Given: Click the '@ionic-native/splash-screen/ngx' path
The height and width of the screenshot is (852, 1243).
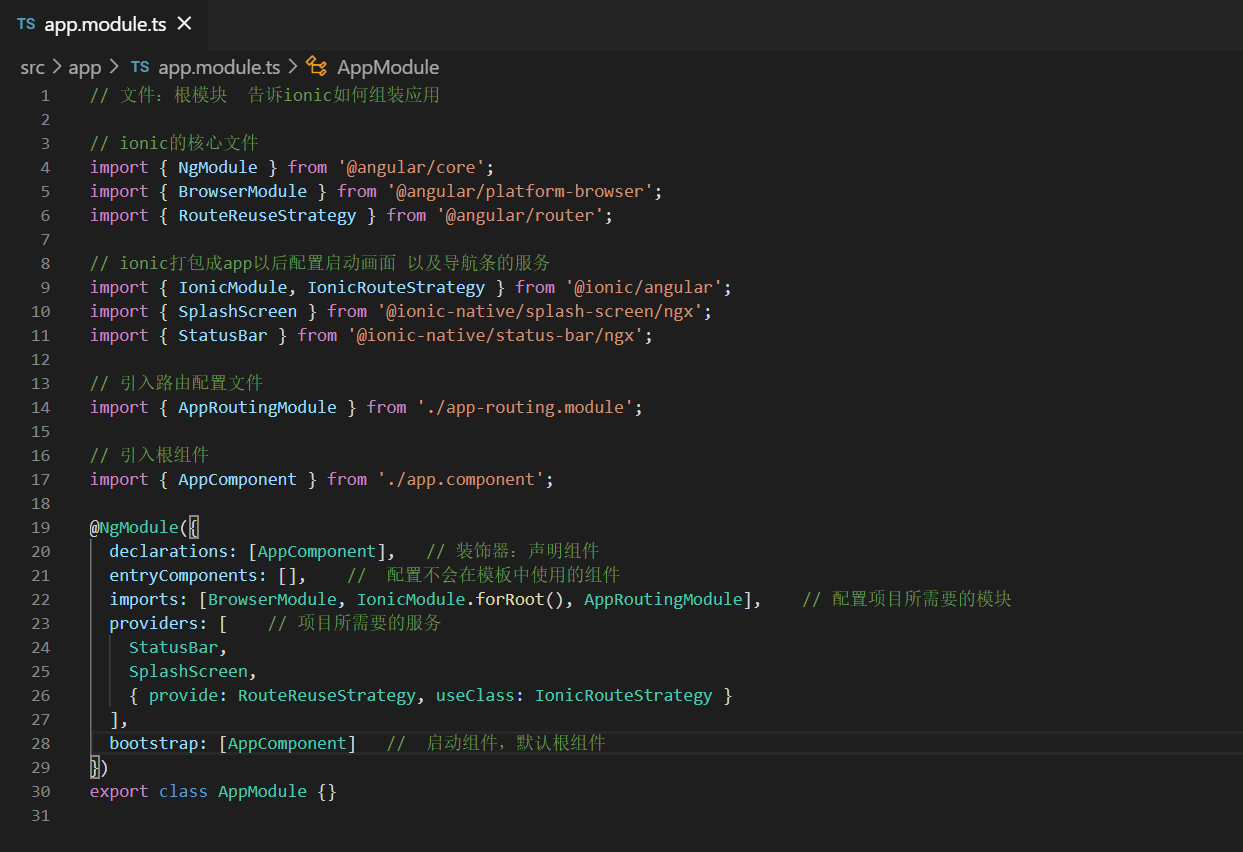Looking at the screenshot, I should [x=539, y=311].
